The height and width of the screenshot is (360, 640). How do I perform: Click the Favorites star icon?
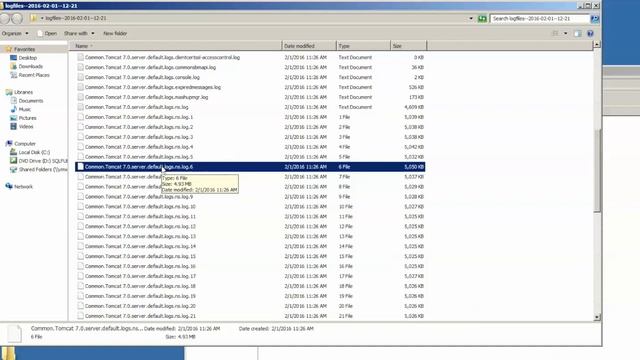point(8,49)
